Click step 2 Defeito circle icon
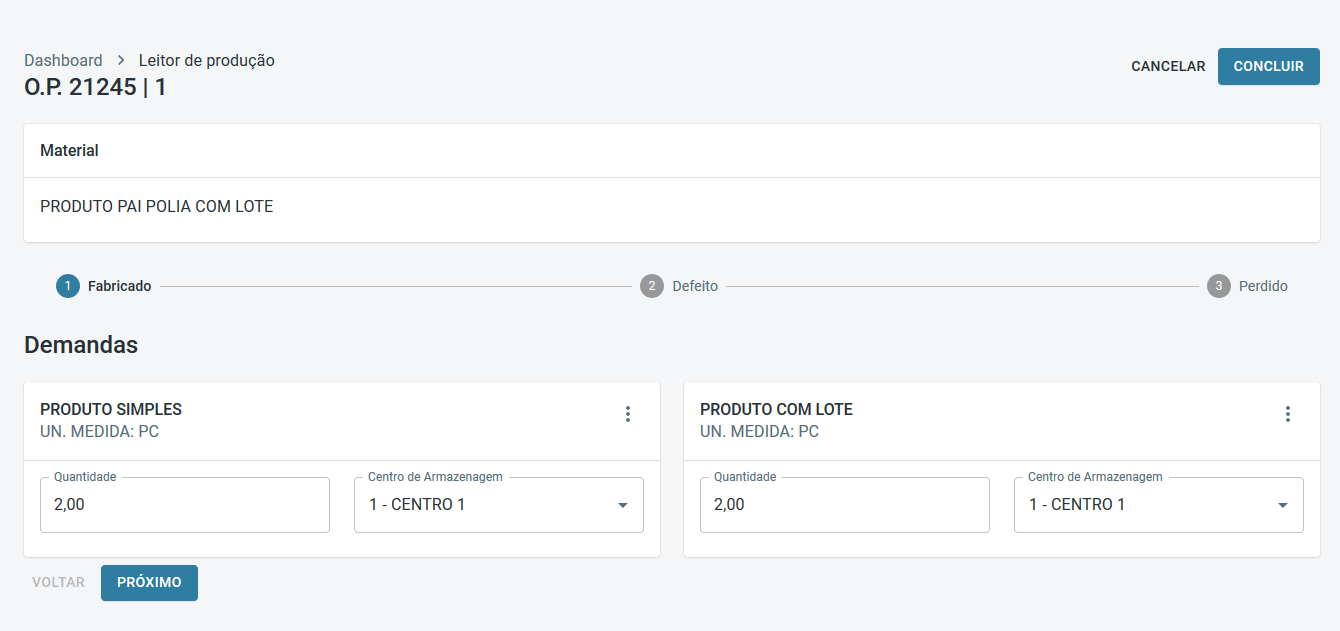Viewport: 1340px width, 631px height. (652, 286)
